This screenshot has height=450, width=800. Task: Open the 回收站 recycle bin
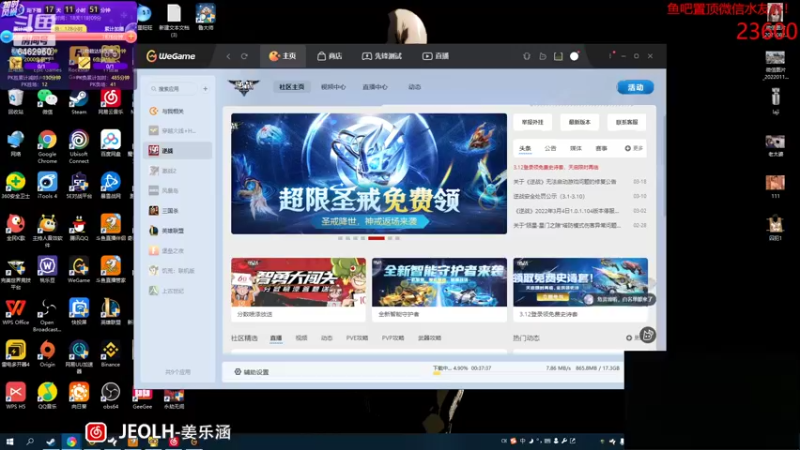tap(15, 101)
